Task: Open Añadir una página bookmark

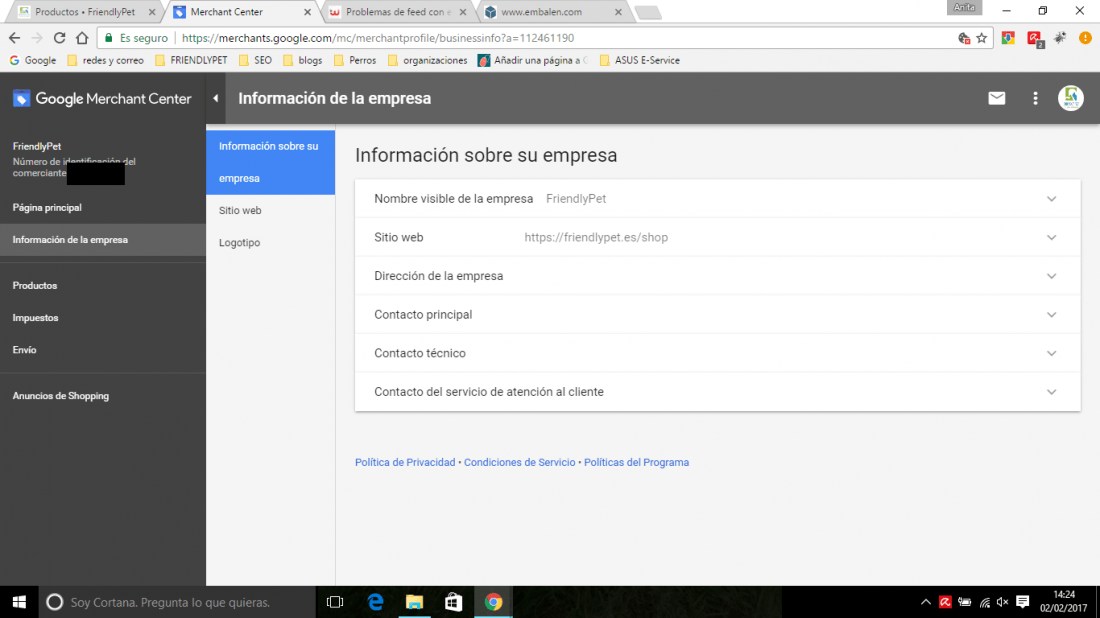Action: pos(533,60)
